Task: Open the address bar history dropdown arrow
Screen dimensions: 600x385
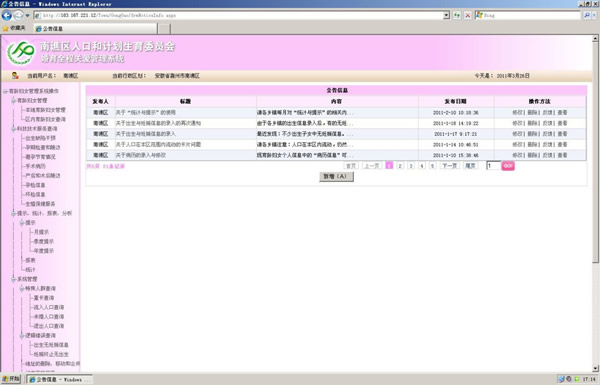Action: click(x=446, y=15)
